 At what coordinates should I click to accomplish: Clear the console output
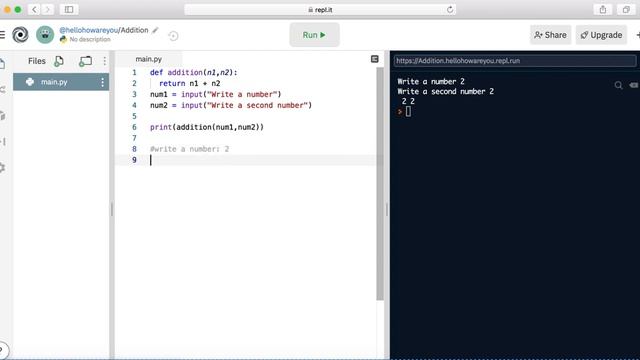[634, 85]
